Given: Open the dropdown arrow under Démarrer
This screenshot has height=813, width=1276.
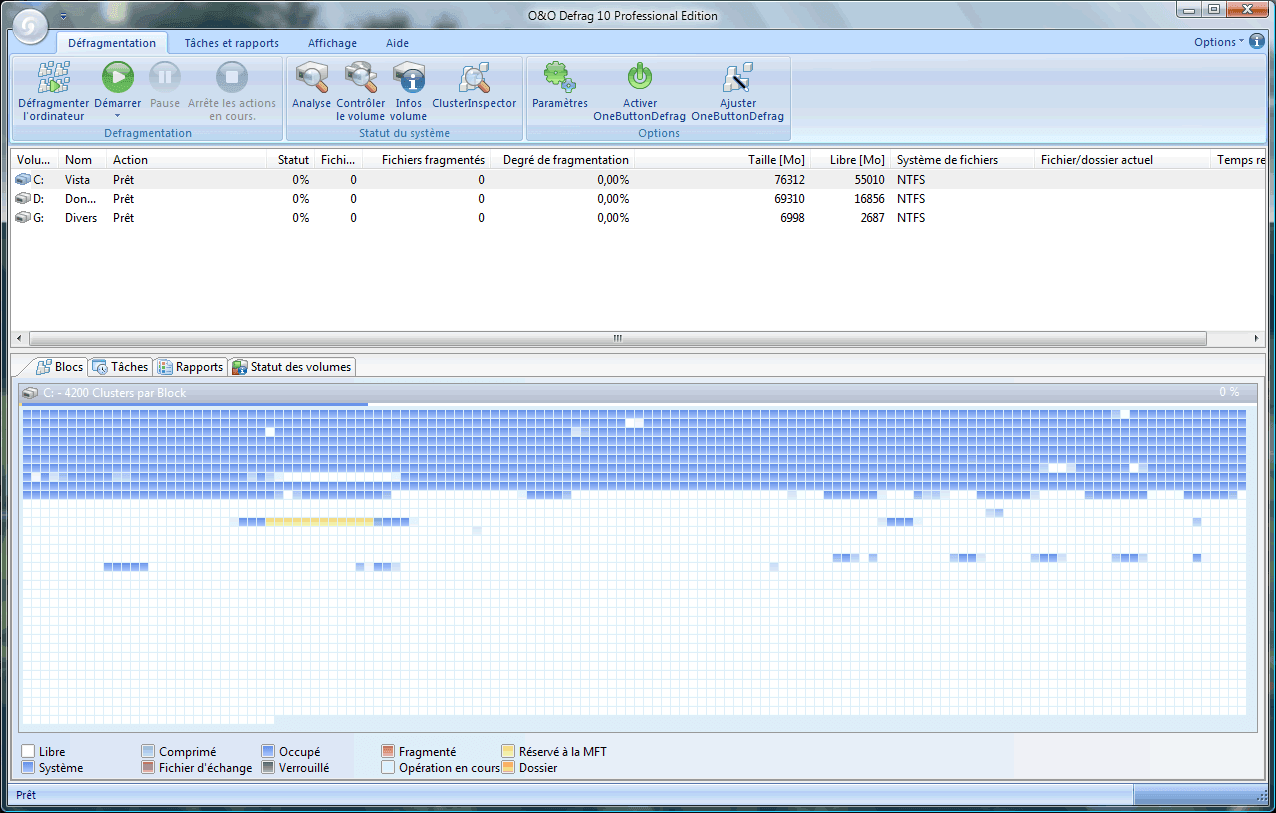Looking at the screenshot, I should click(118, 115).
